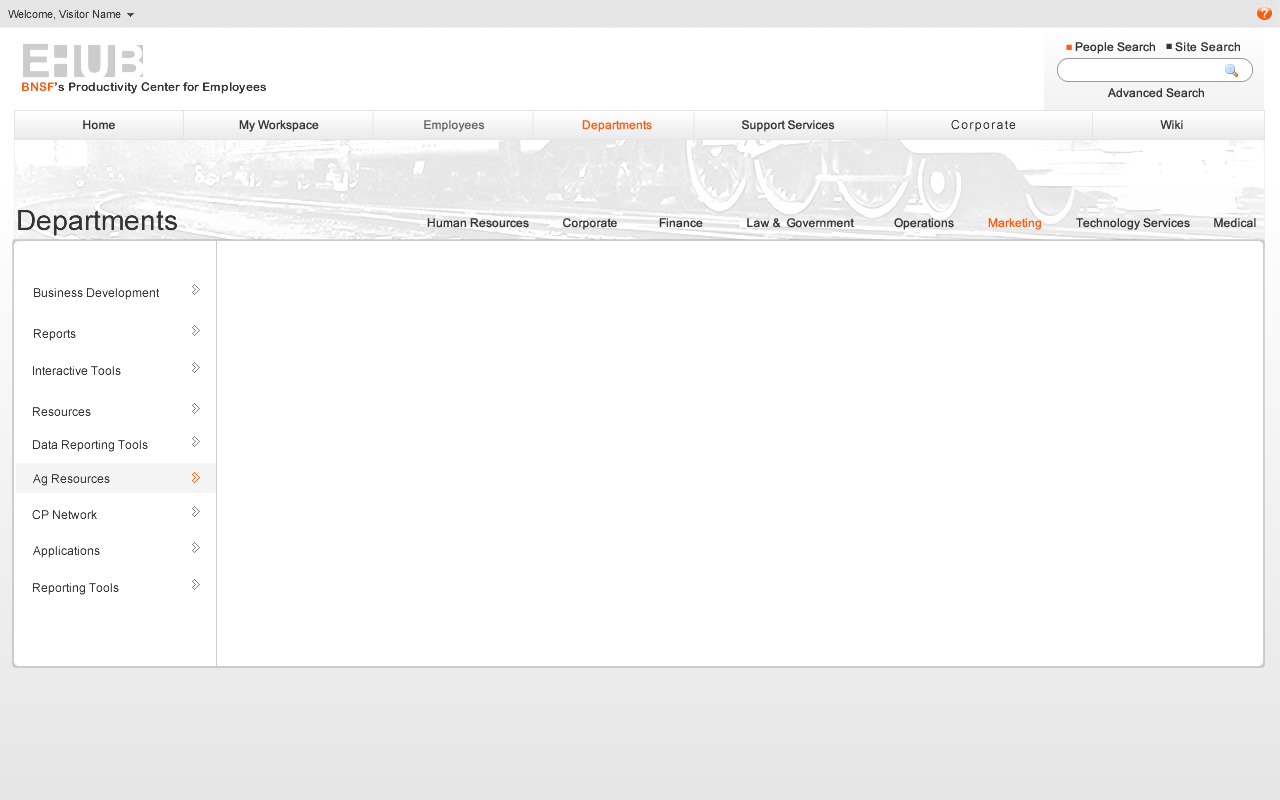Image resolution: width=1280 pixels, height=800 pixels.
Task: Expand the Reports arrow in the sidebar
Action: [196, 331]
